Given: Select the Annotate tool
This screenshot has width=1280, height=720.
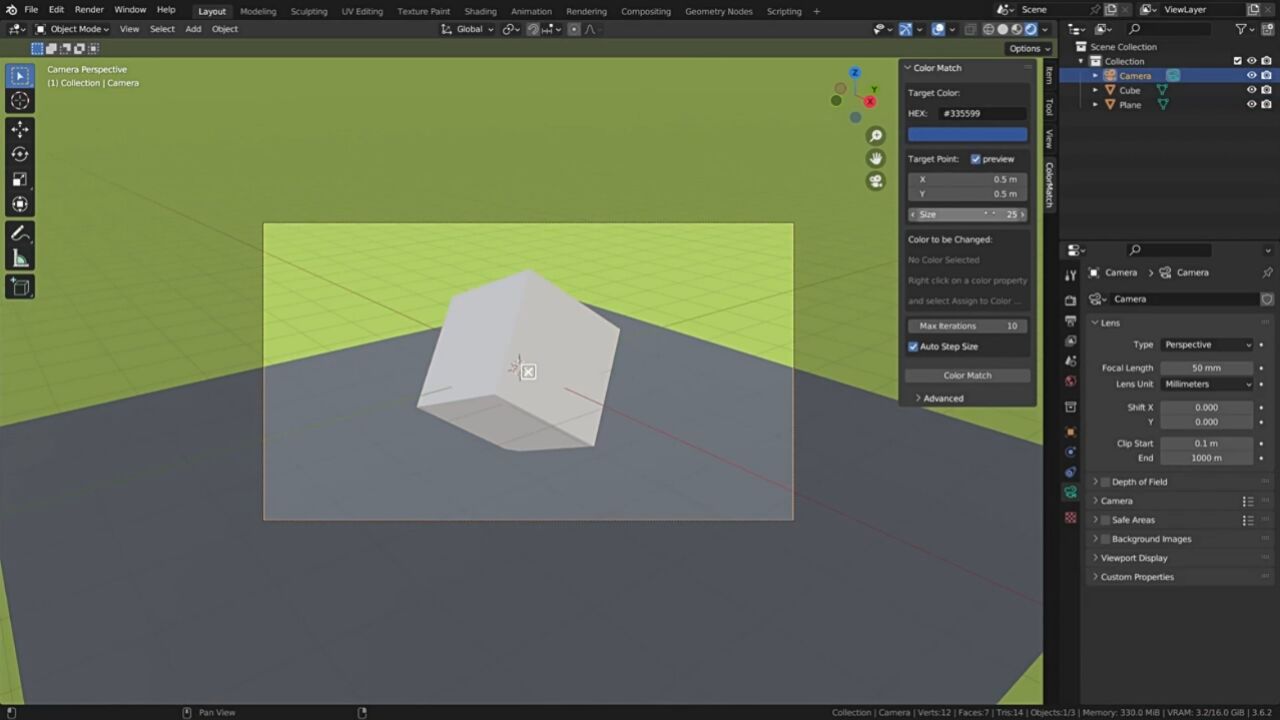Looking at the screenshot, I should (20, 233).
